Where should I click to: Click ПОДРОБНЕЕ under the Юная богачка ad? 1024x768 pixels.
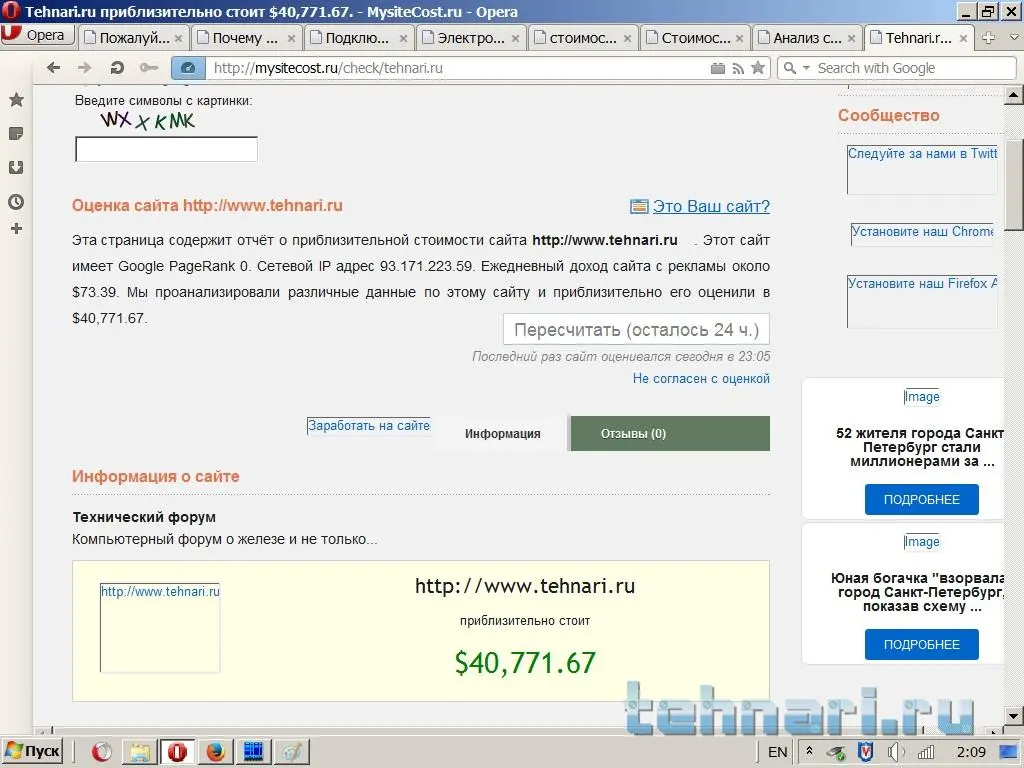[921, 645]
